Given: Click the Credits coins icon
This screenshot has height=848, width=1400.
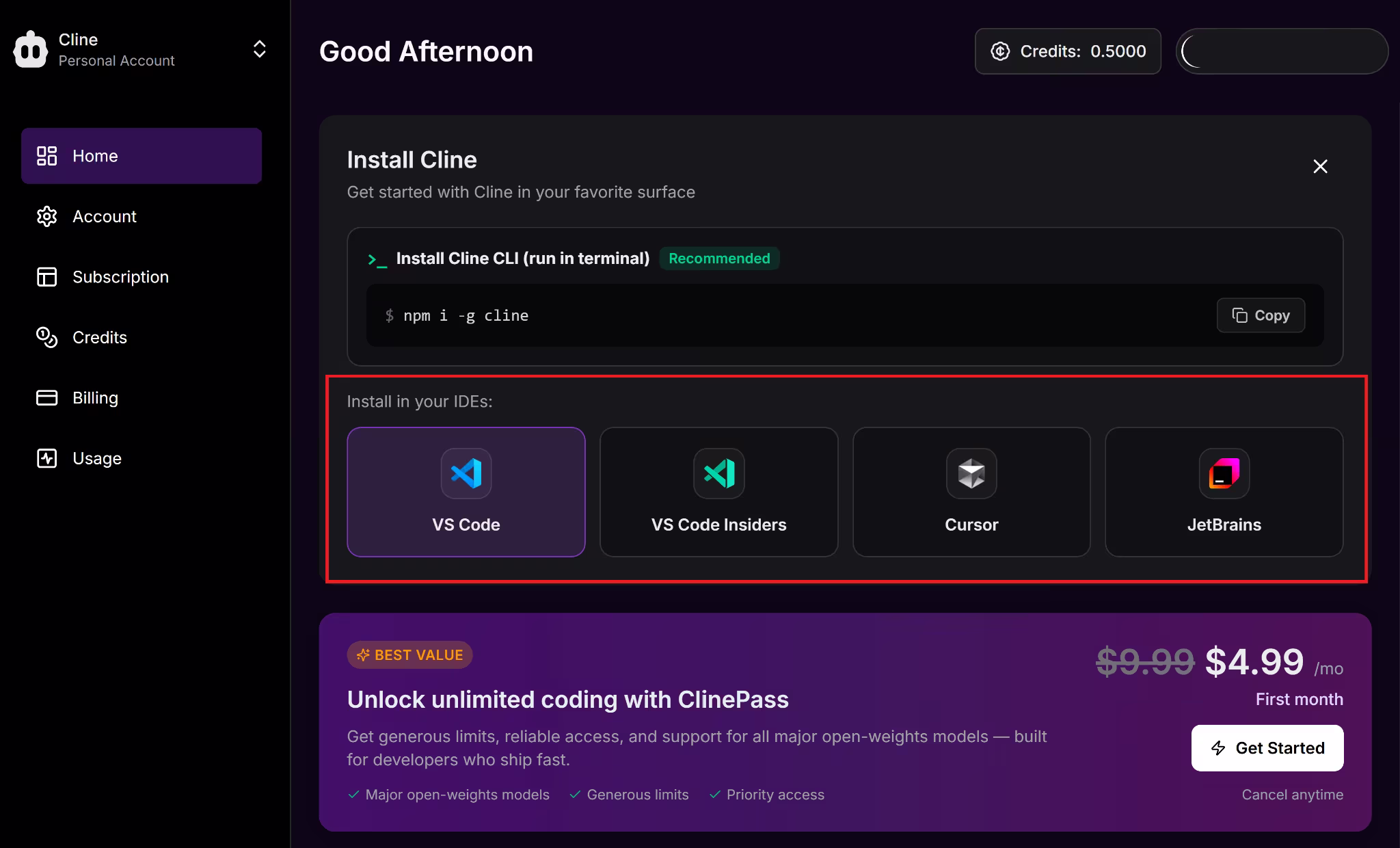Looking at the screenshot, I should (46, 337).
